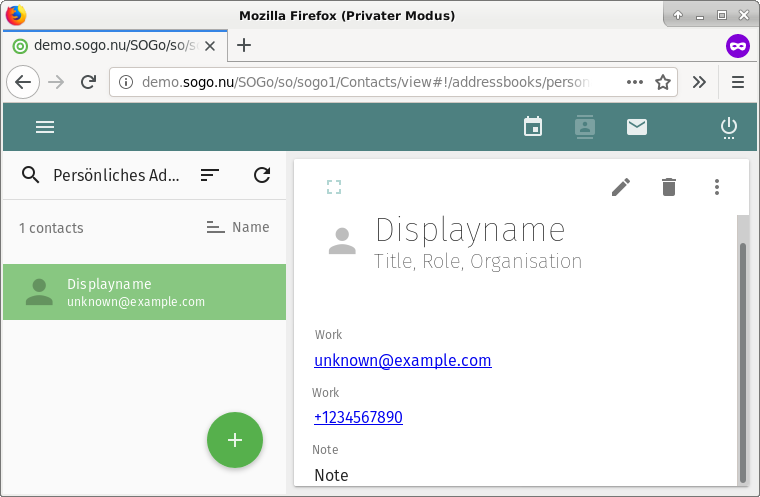Click the +1234567890 phone link
Viewport: 760px width, 497px height.
358,417
